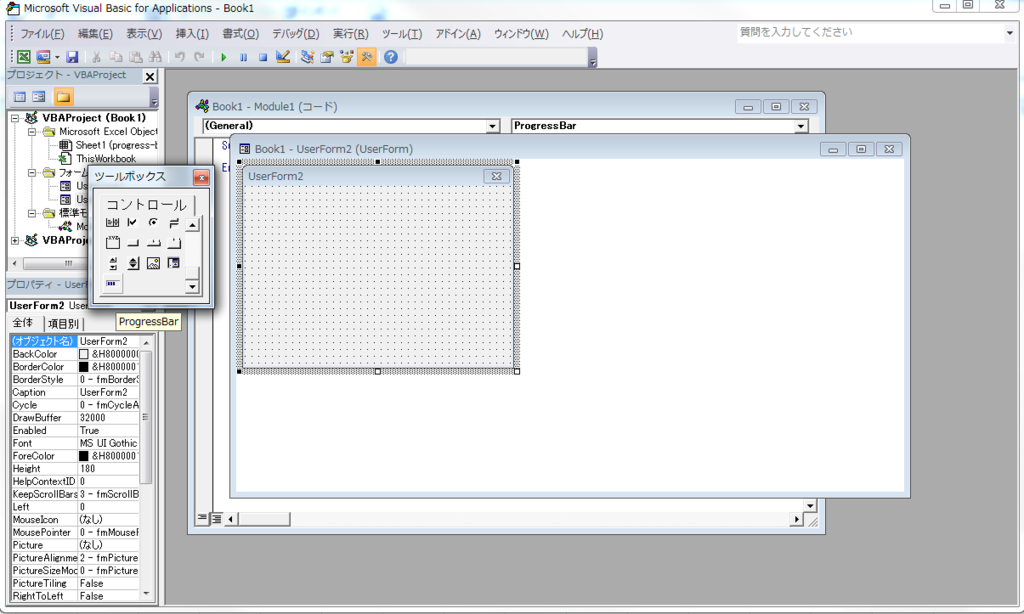Stop execution with the Reset icon
The image size is (1024, 614).
pos(263,57)
